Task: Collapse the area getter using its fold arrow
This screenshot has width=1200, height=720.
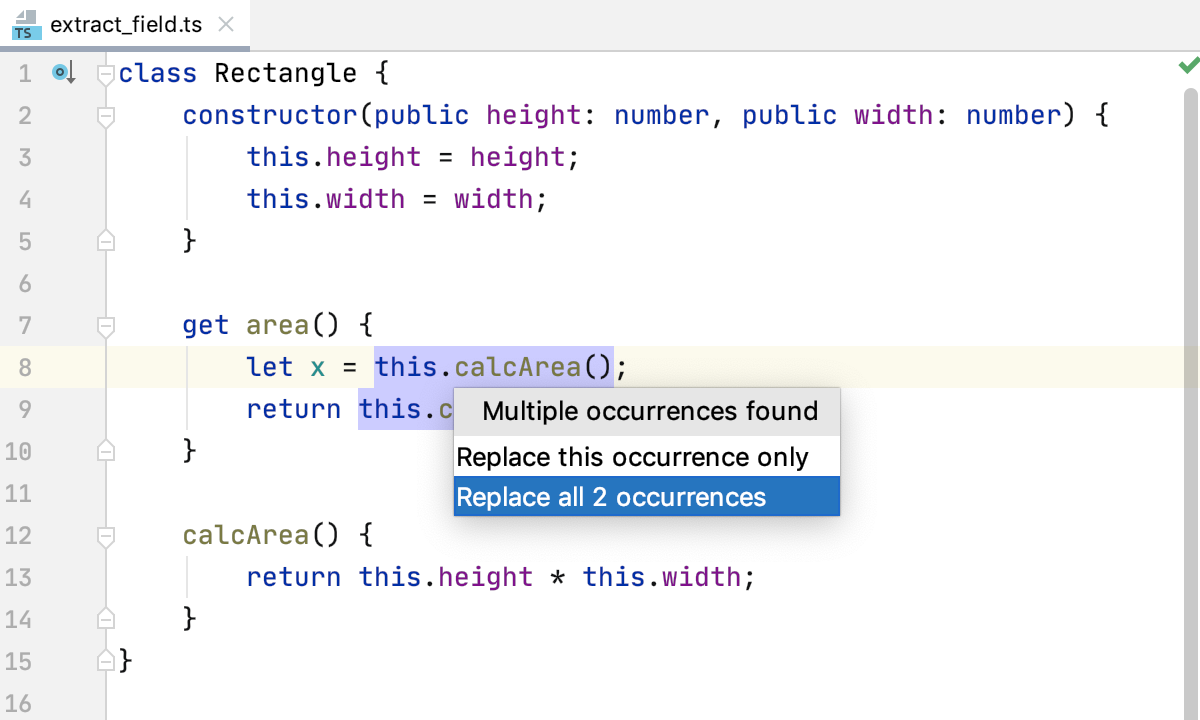Action: click(106, 325)
